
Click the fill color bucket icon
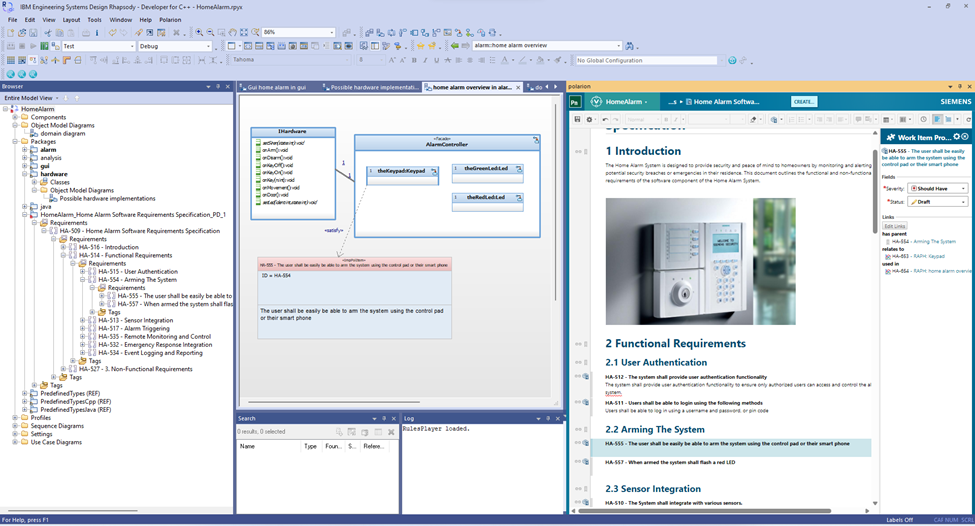[x=540, y=60]
